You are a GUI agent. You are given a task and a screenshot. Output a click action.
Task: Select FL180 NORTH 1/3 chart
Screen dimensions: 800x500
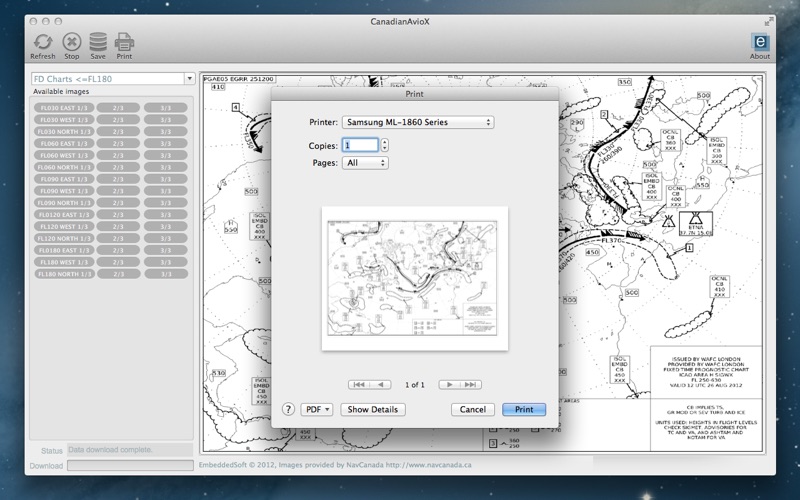(64, 274)
